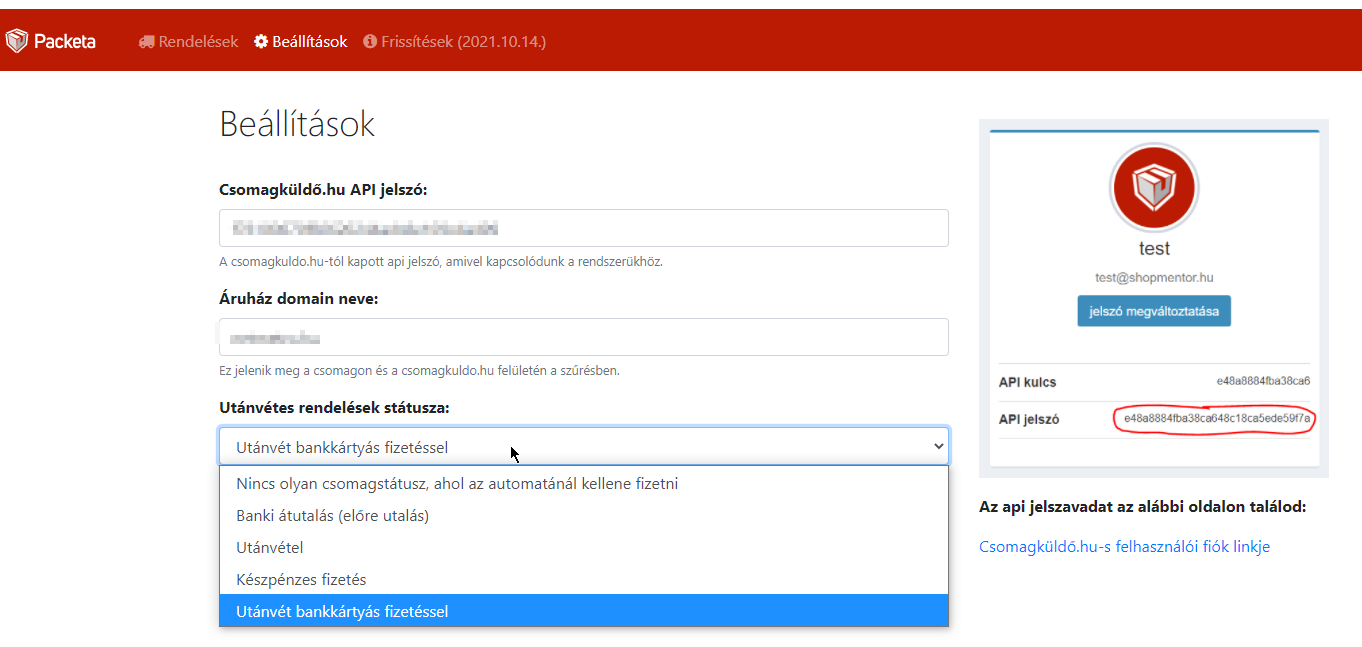Open the Beállítások menu item
Screen dimensions: 1362x647
click(x=301, y=42)
